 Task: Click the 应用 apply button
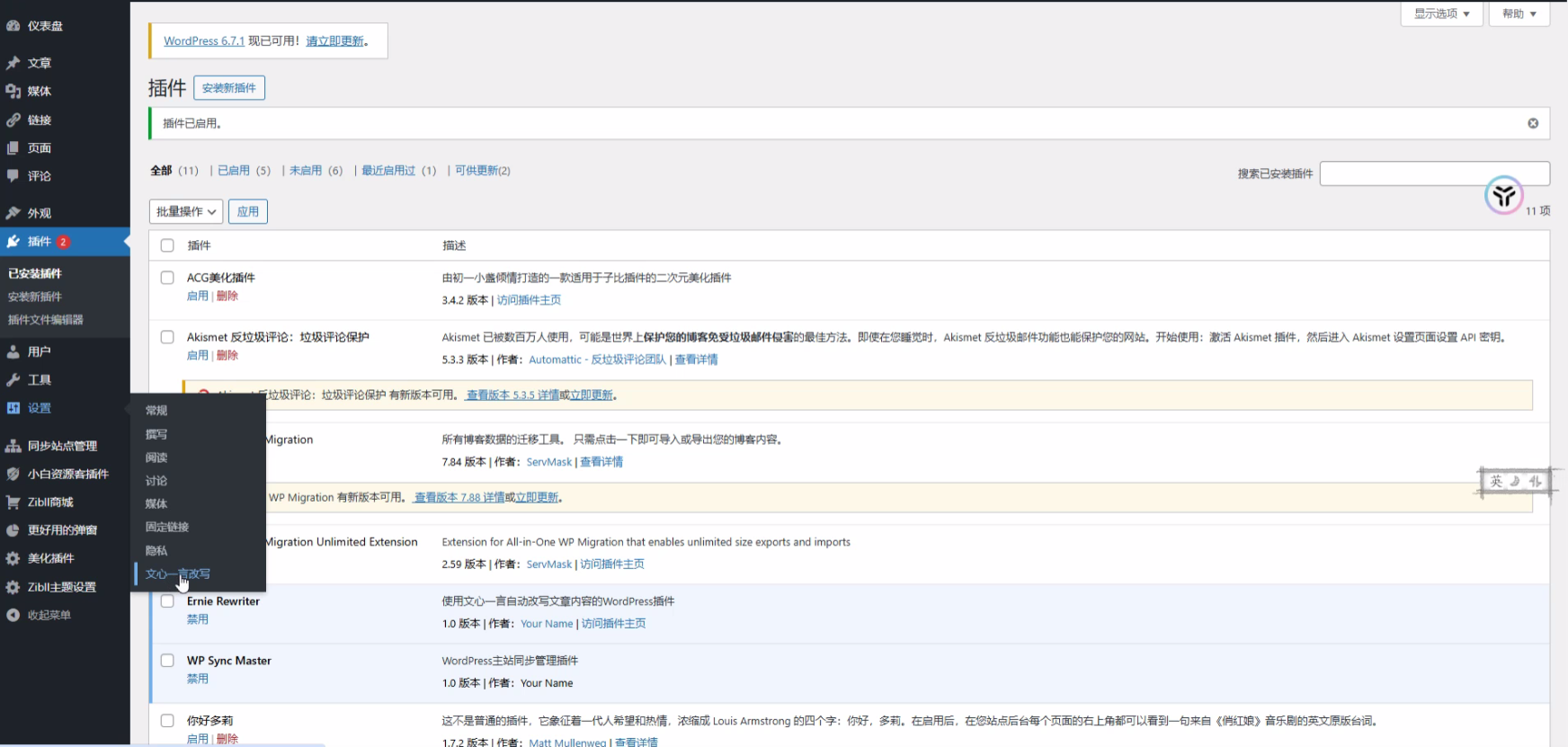248,211
